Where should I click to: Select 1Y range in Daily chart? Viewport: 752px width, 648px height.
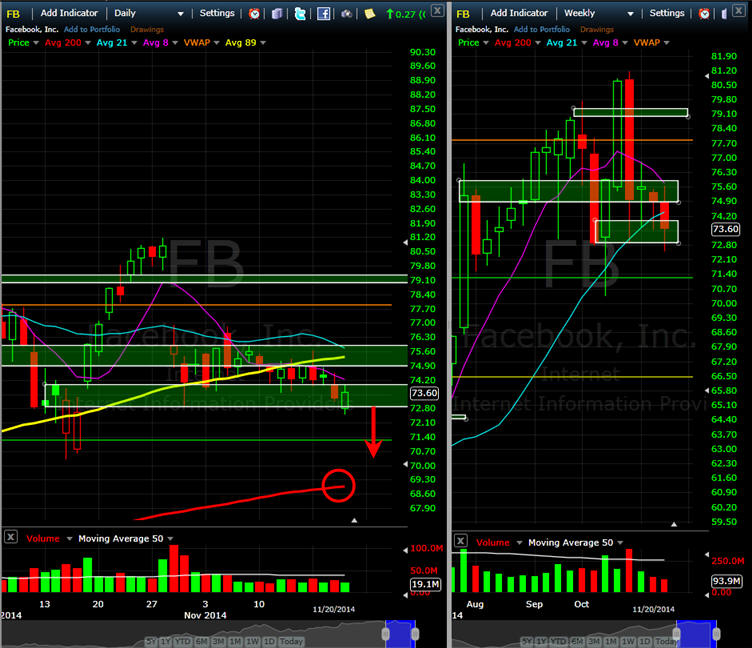point(165,641)
